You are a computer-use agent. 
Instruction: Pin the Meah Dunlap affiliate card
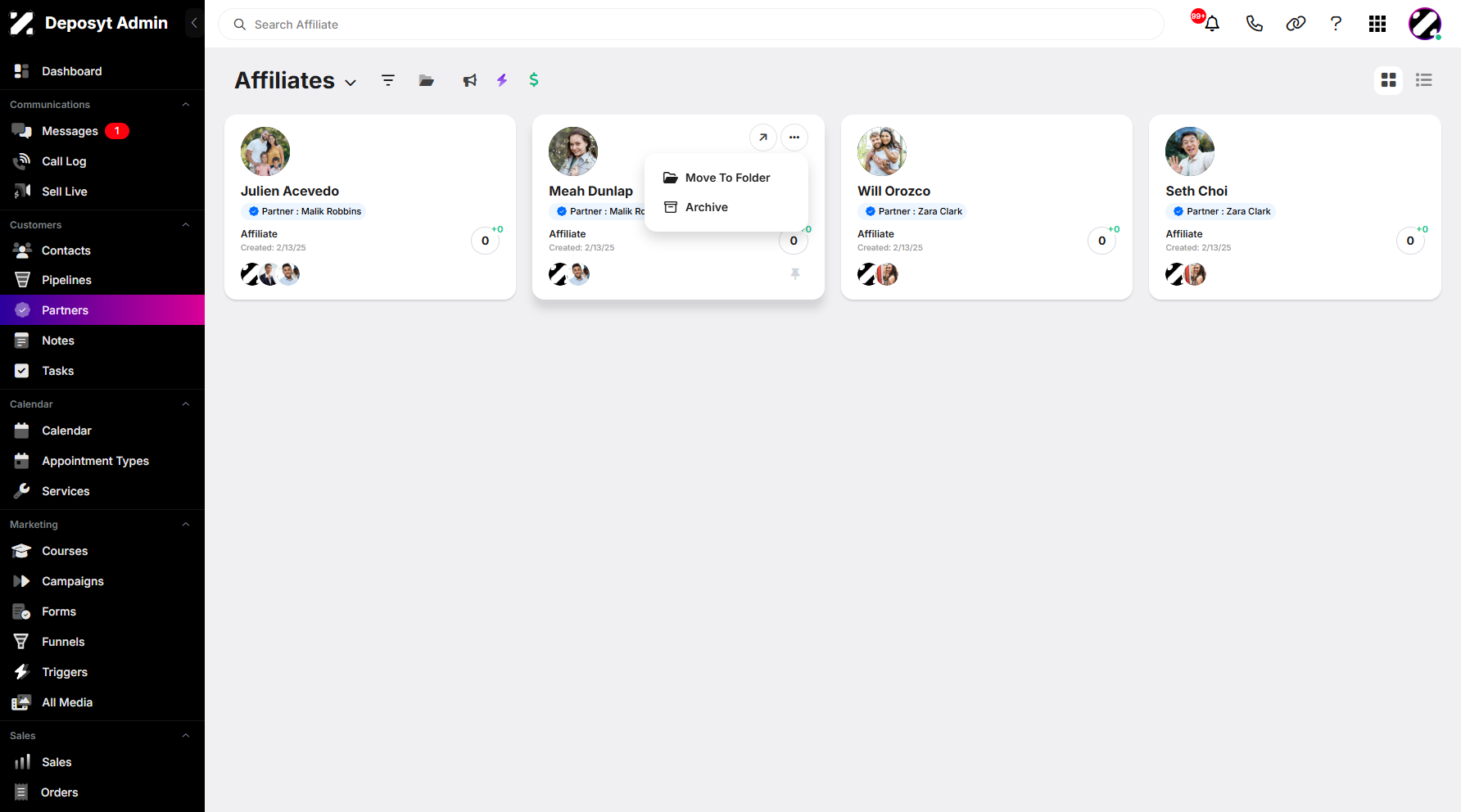tap(795, 274)
